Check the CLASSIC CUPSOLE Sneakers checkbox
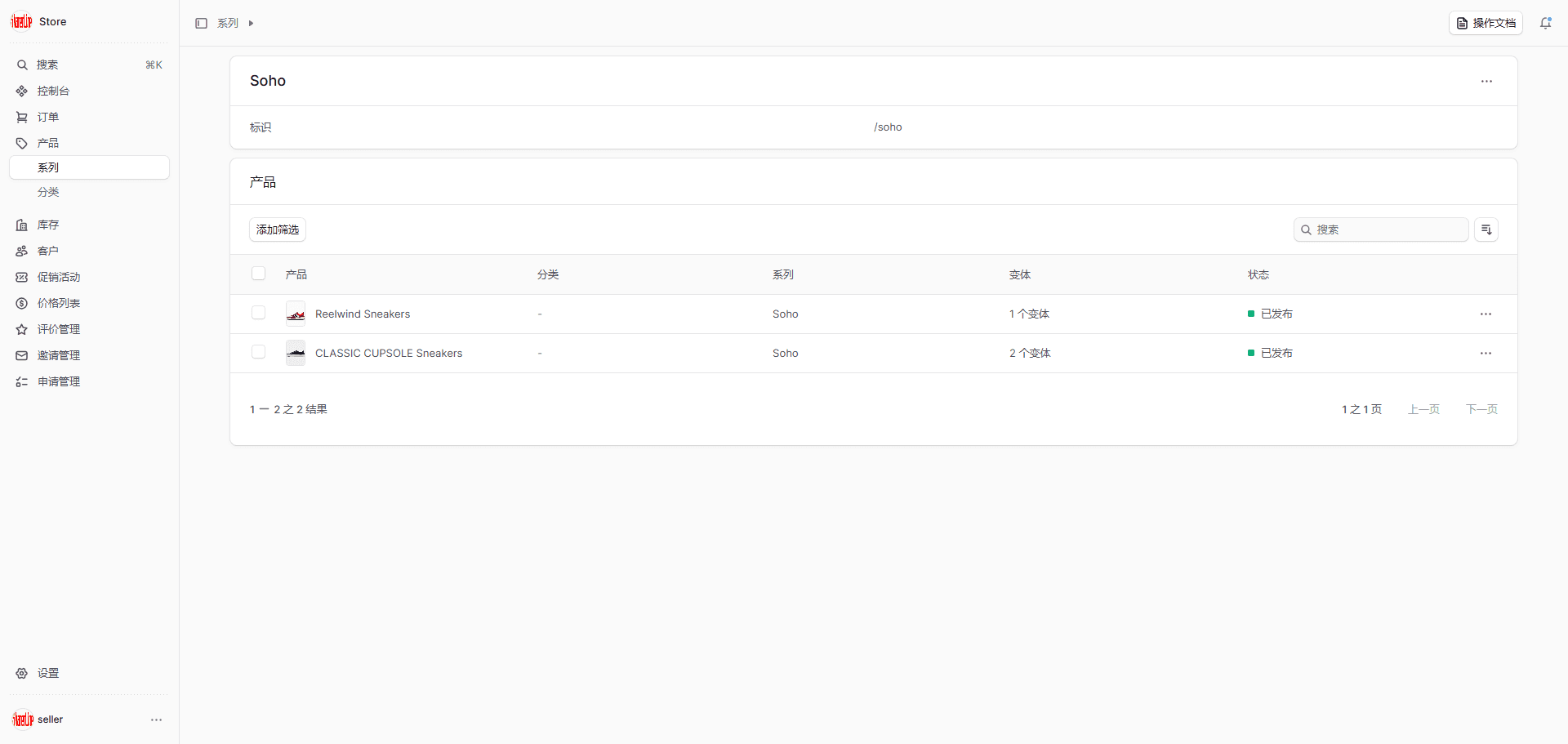The height and width of the screenshot is (744, 1568). (x=258, y=352)
